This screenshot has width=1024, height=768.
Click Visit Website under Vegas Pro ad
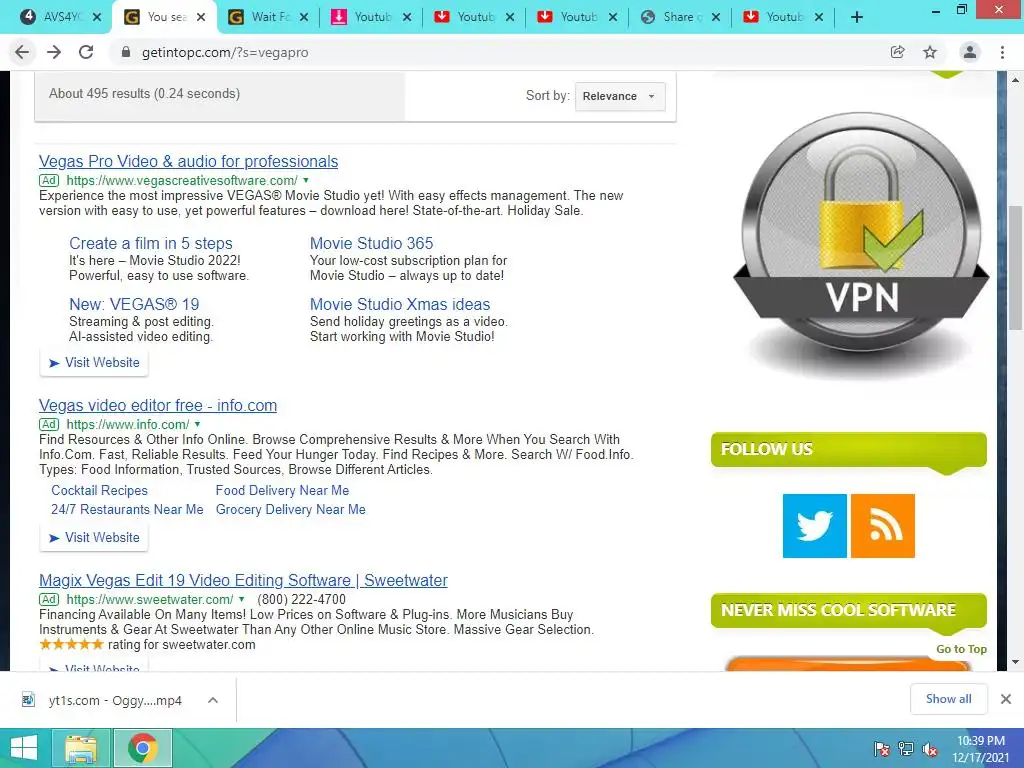[94, 362]
